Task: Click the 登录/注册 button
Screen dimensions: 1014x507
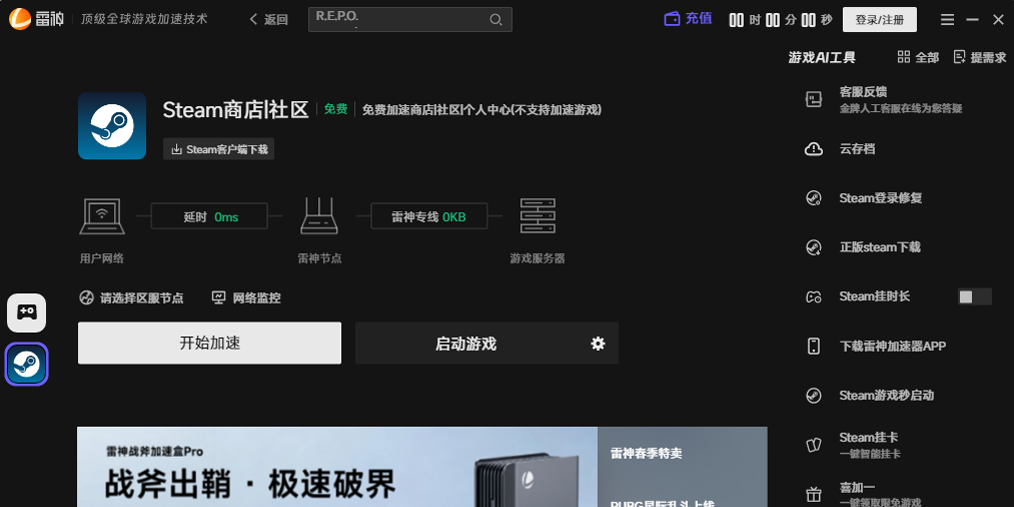Action: click(879, 19)
